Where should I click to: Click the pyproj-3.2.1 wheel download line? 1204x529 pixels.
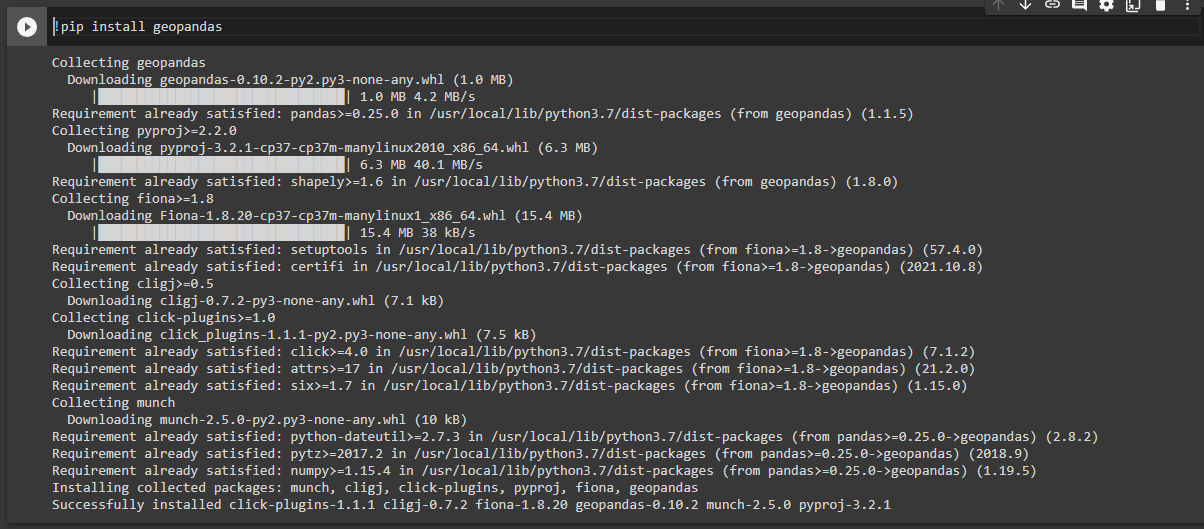click(333, 148)
